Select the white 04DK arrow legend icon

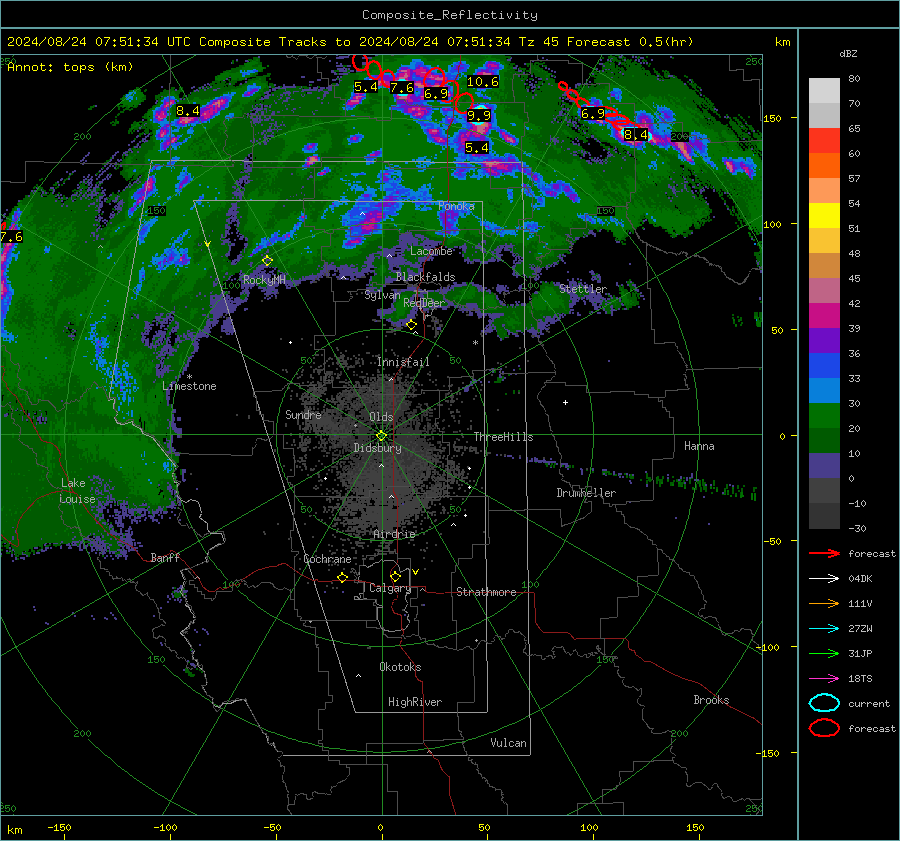[824, 578]
